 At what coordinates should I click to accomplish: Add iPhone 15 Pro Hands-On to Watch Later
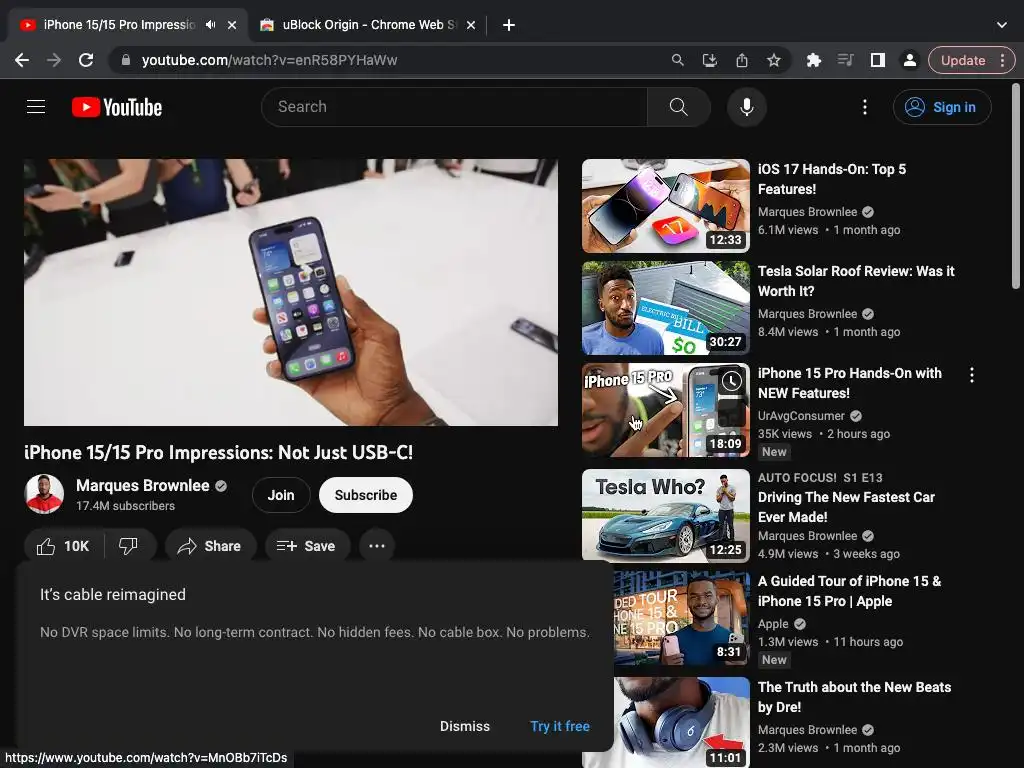click(x=731, y=381)
